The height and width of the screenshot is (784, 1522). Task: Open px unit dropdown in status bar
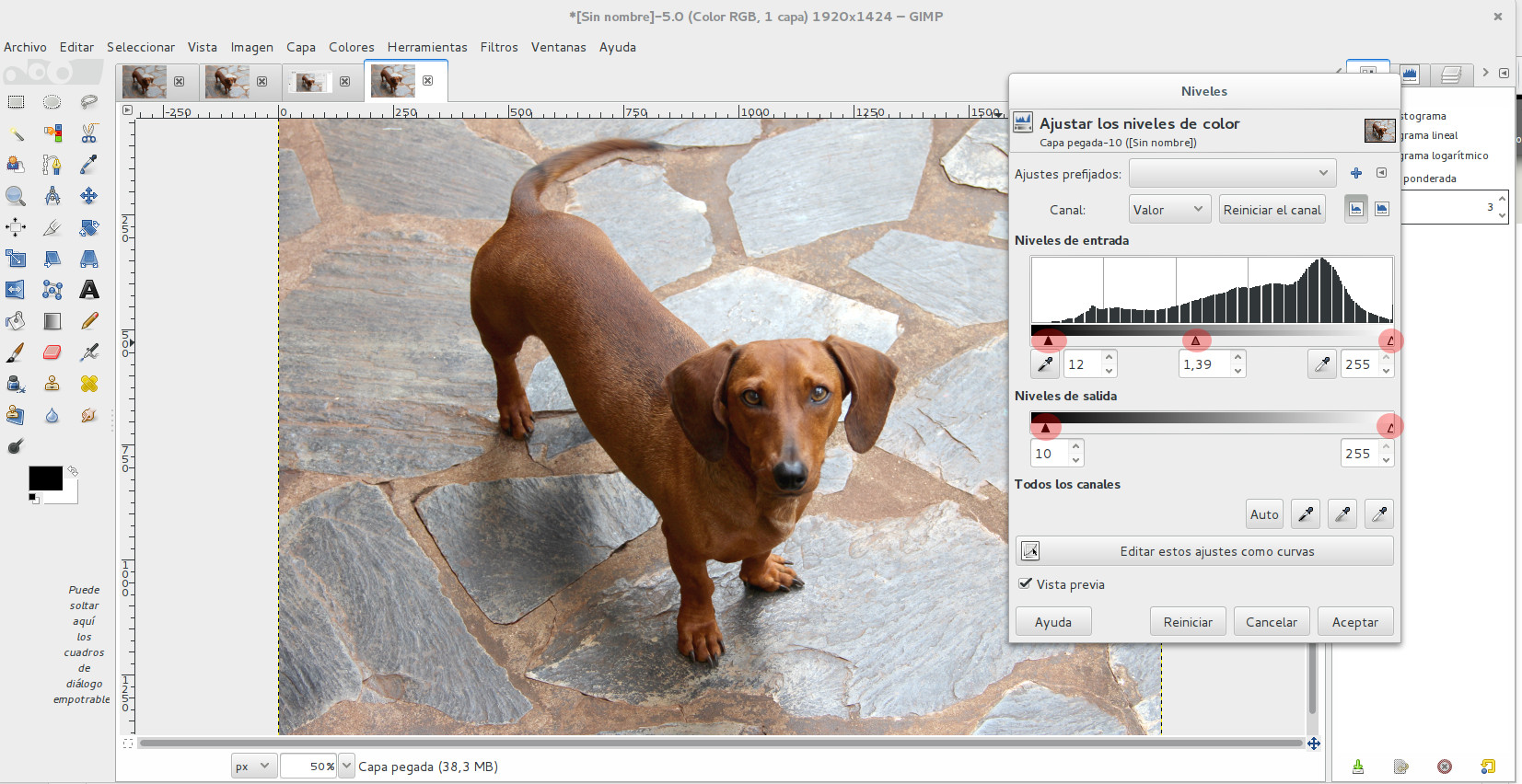254,766
